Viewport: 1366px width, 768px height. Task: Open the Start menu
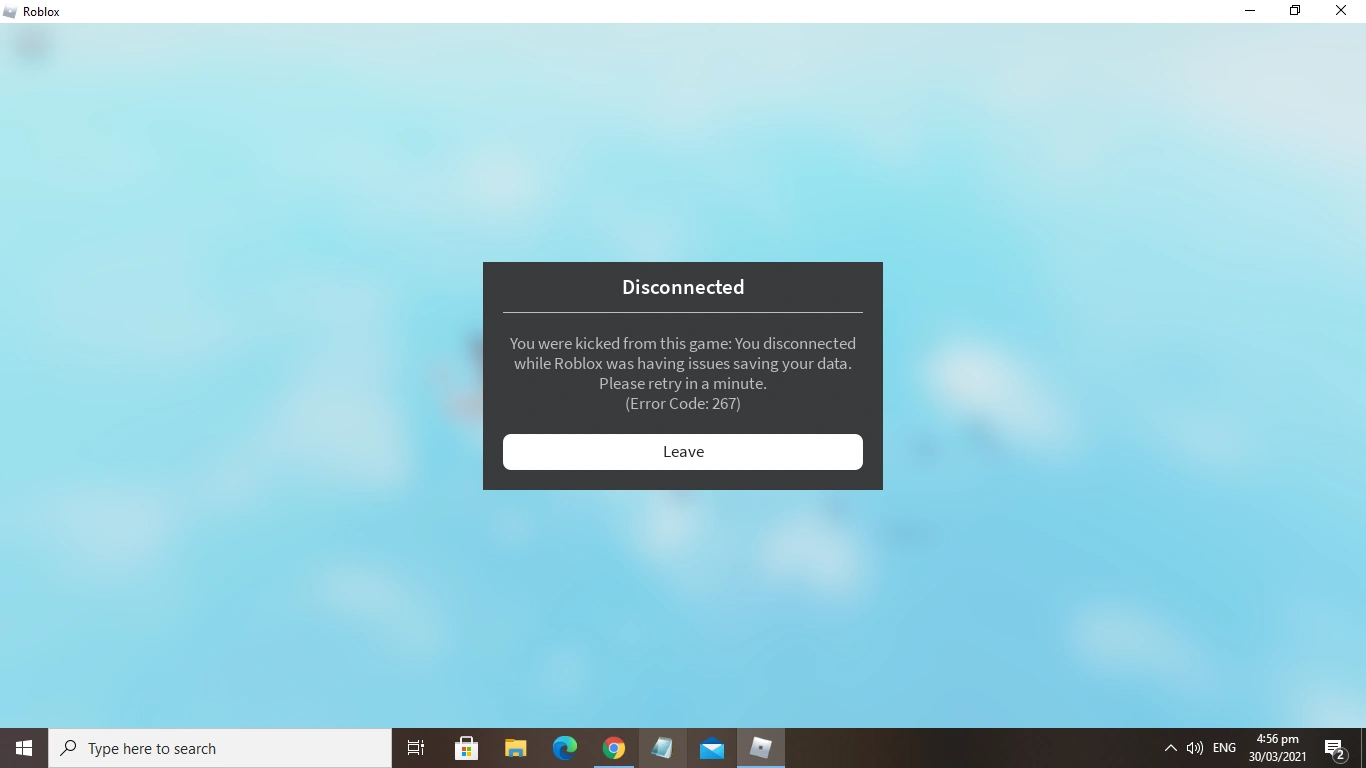(22, 747)
